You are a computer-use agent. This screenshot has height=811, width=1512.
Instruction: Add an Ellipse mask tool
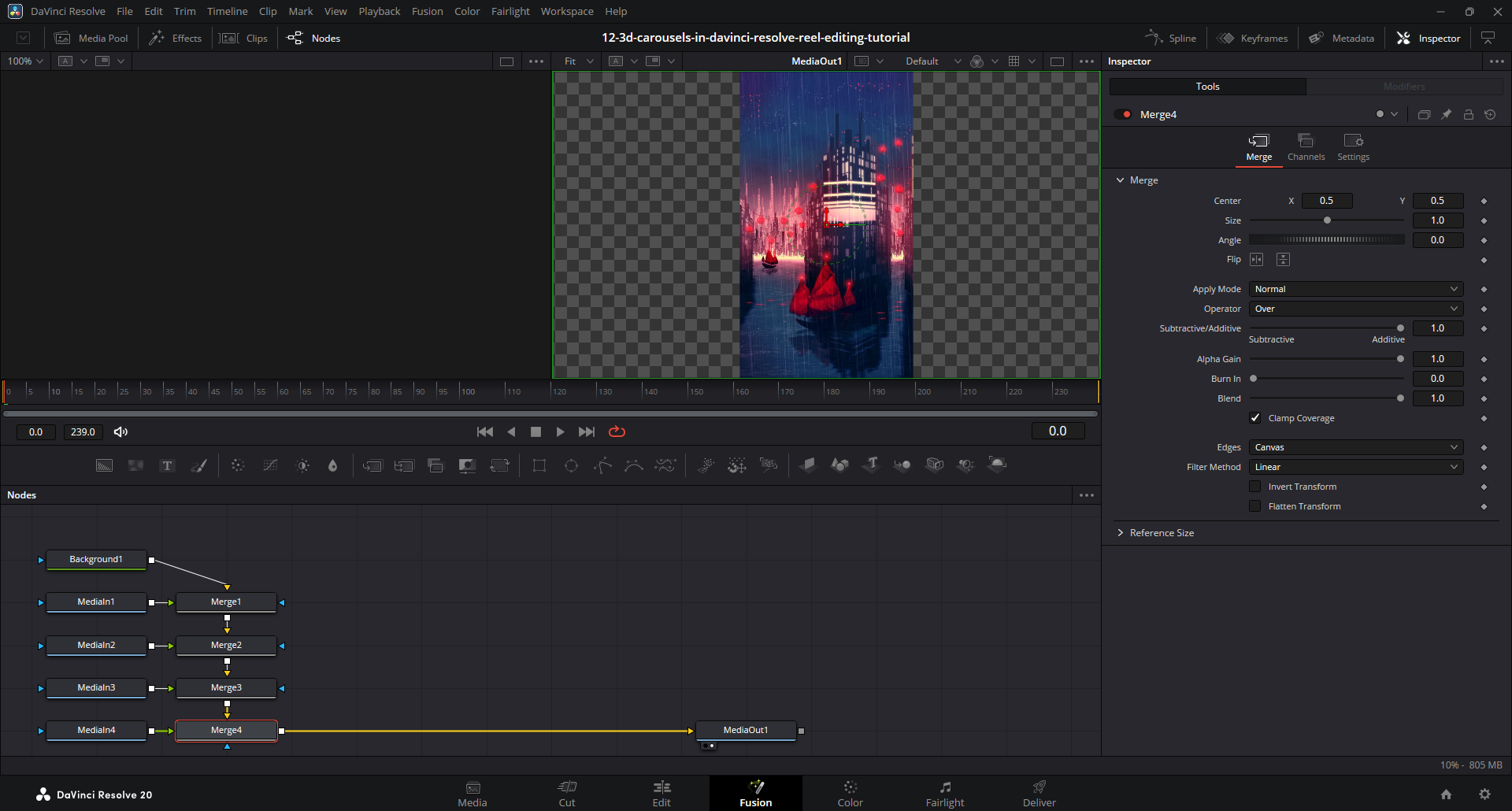point(571,465)
